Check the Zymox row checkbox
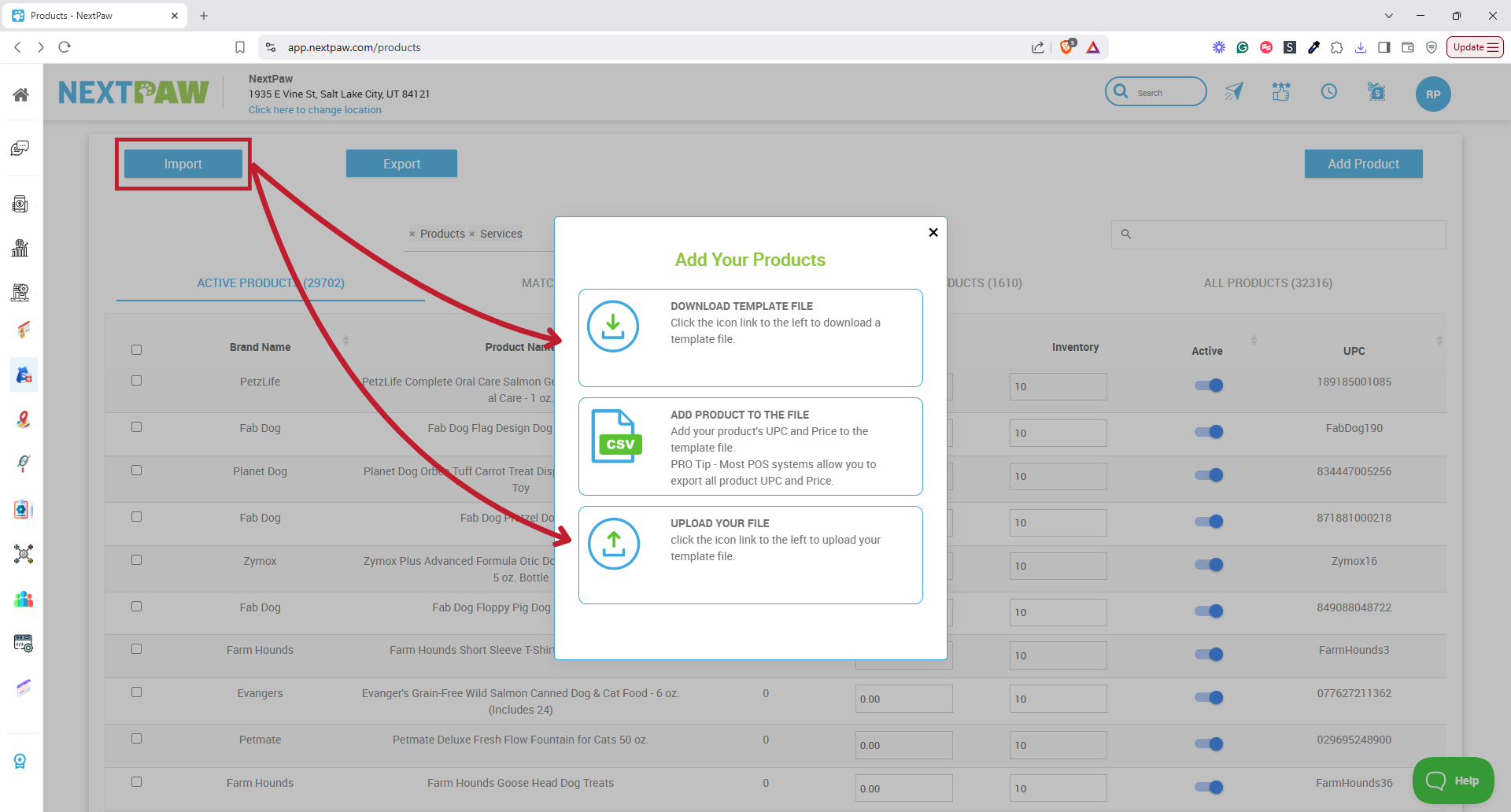This screenshot has width=1511, height=812. 136,559
